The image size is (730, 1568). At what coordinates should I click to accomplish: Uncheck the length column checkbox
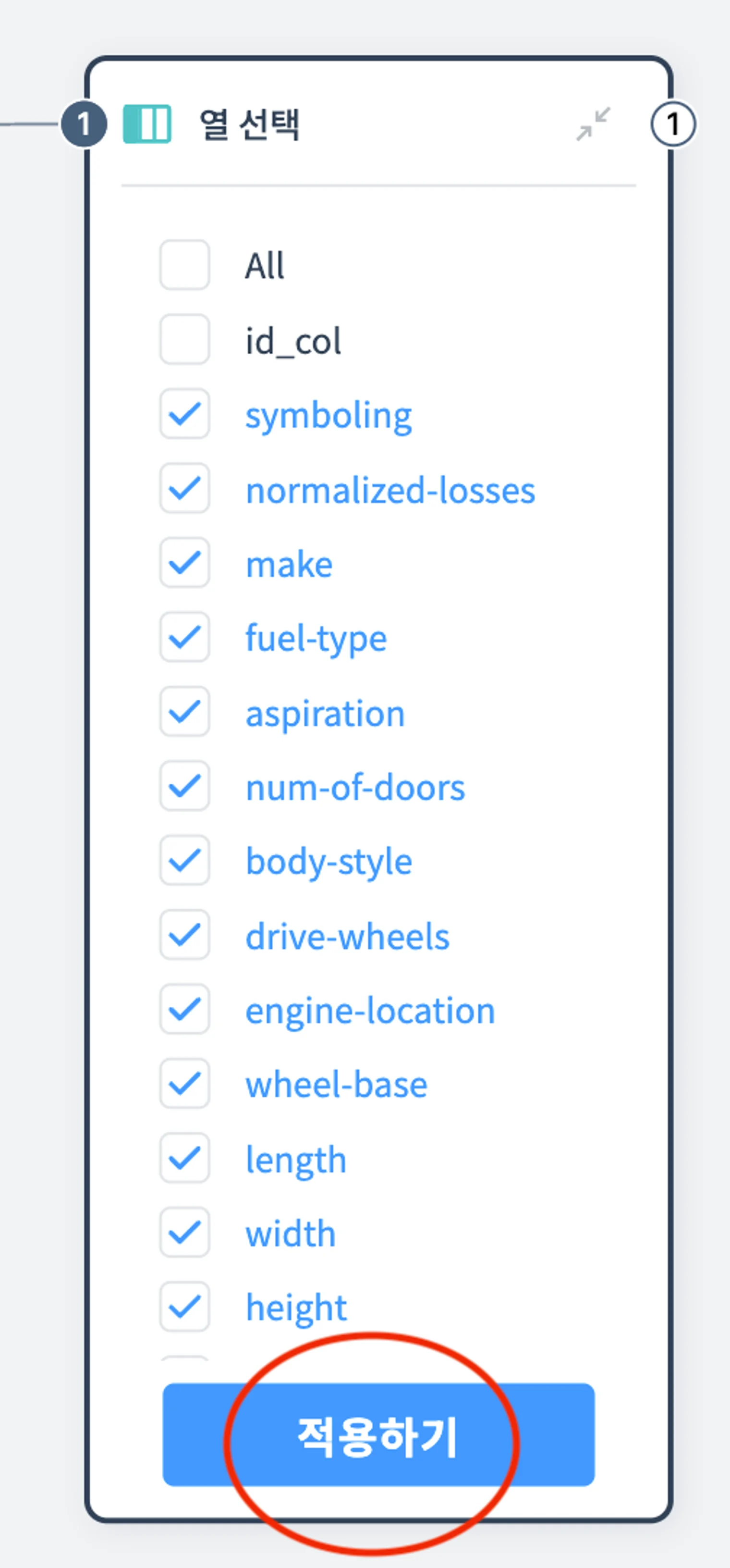coord(185,1159)
